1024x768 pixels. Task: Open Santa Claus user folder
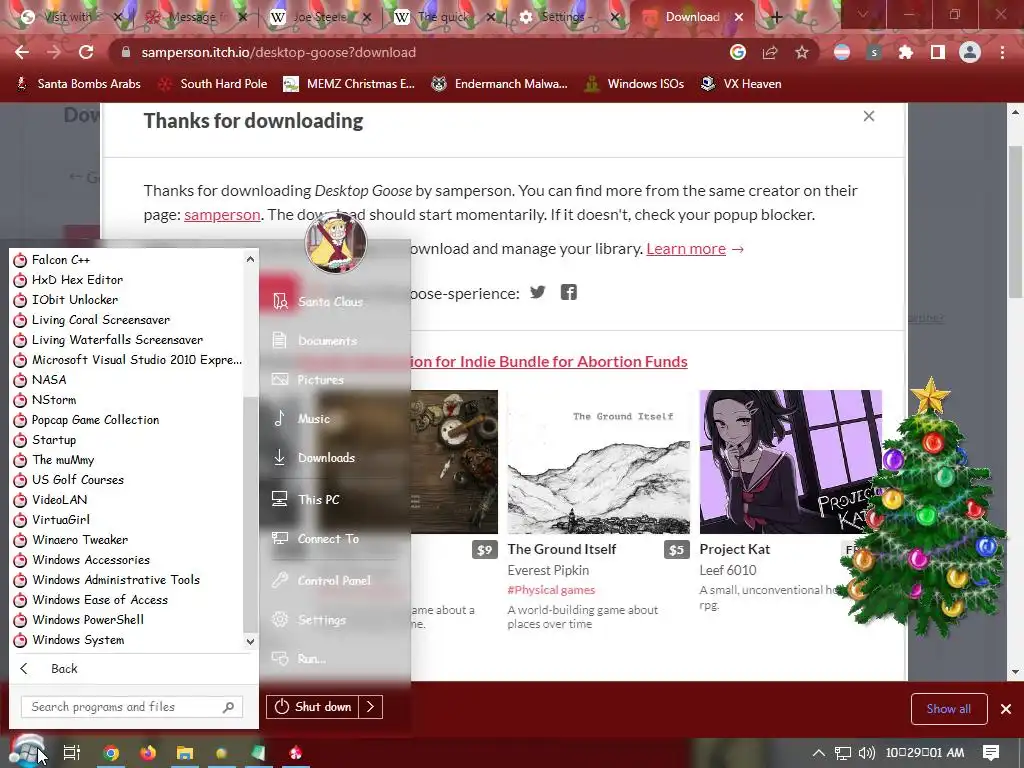pyautogui.click(x=330, y=302)
